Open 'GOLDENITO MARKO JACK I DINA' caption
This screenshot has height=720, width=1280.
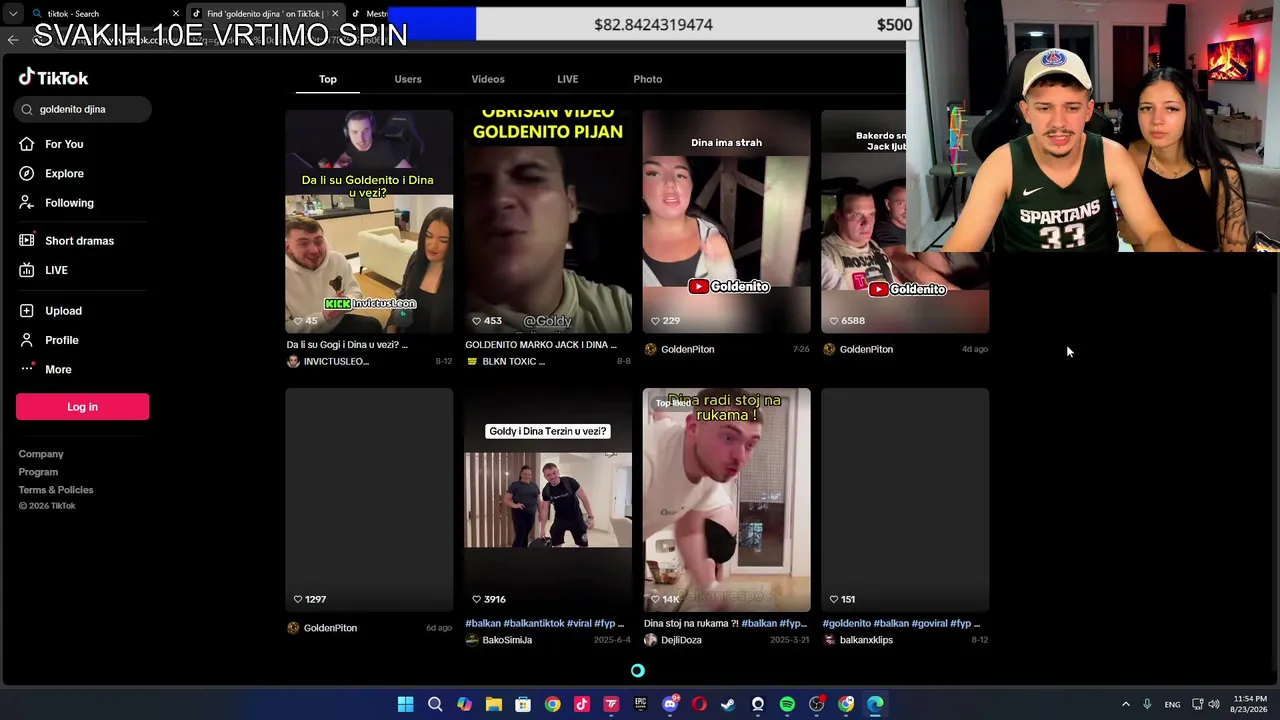tap(541, 344)
